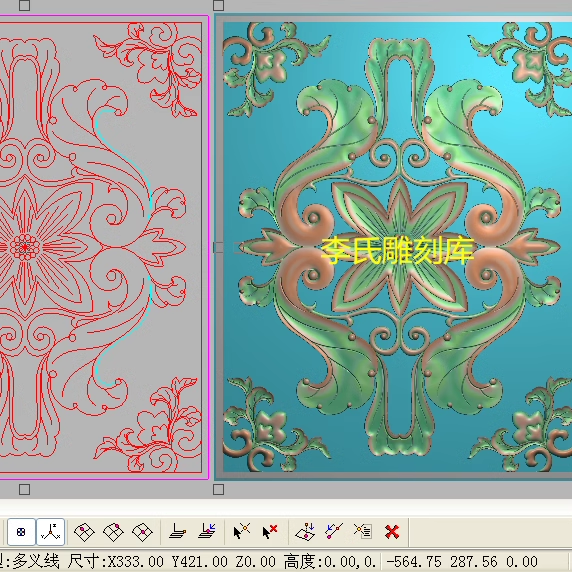Click the project-point-onto-plane icon with down arrow
Viewport: 572px width, 572px height.
coord(305,532)
